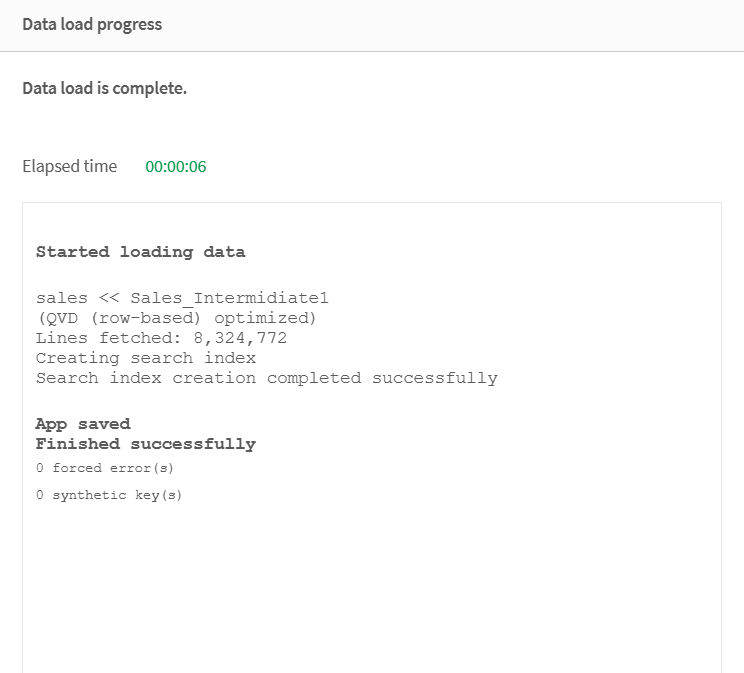Click the 'App saved' status line
744x673 pixels.
(x=83, y=424)
